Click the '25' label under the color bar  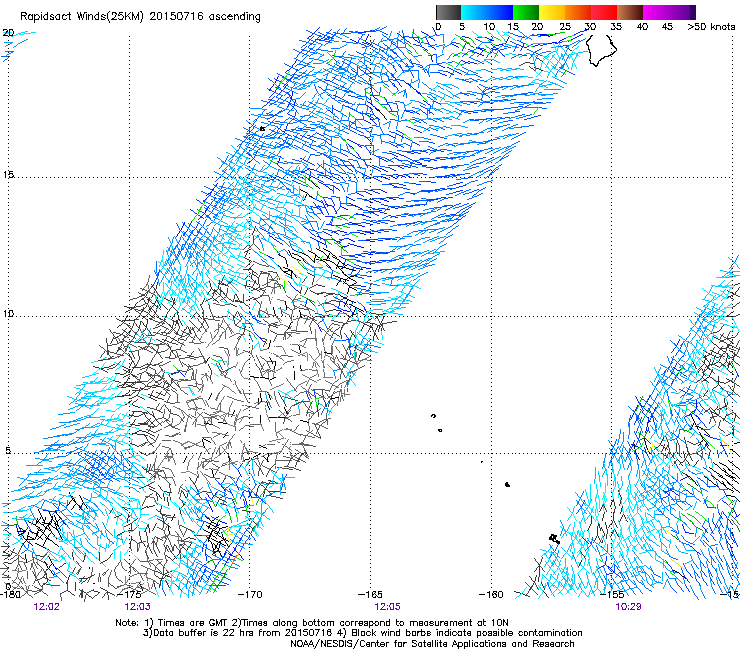565,27
